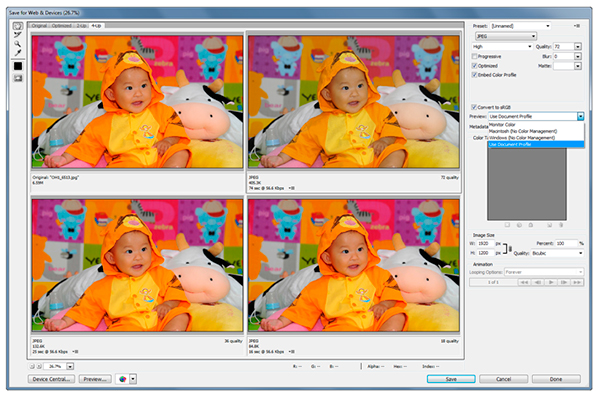Open download speed menu for 18 quality preview
Image resolution: width=600 pixels, height=398 pixels.
click(292, 351)
